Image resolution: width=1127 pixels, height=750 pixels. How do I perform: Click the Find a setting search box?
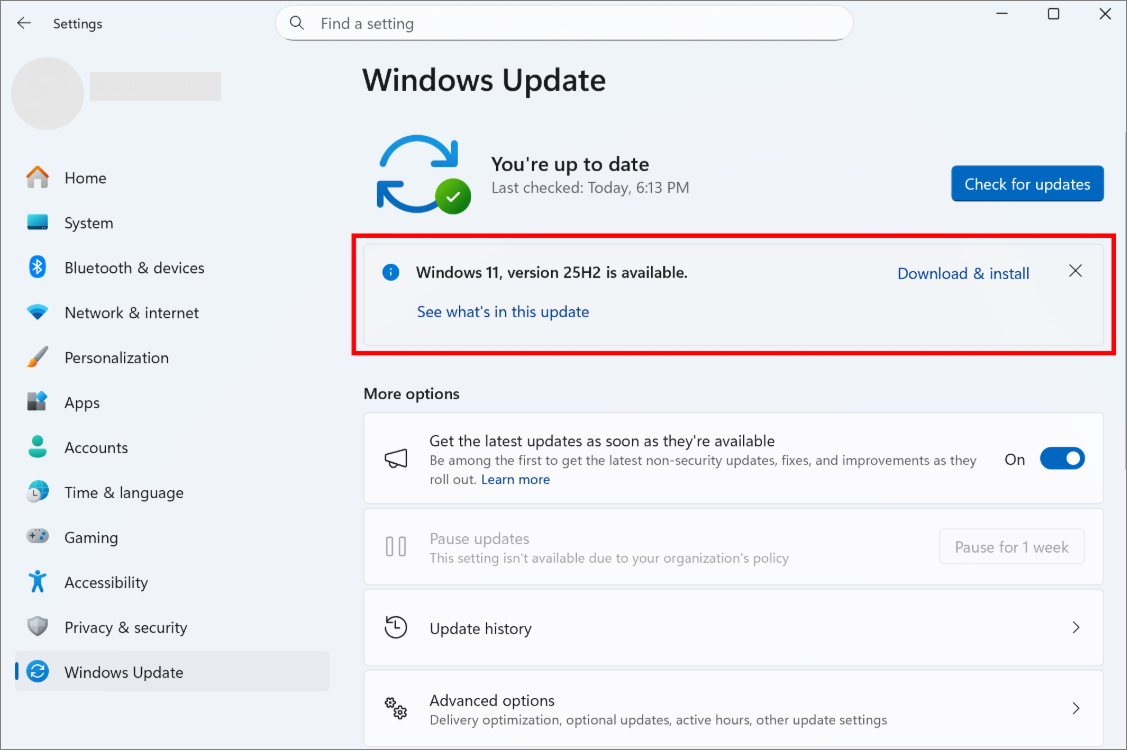coord(564,23)
